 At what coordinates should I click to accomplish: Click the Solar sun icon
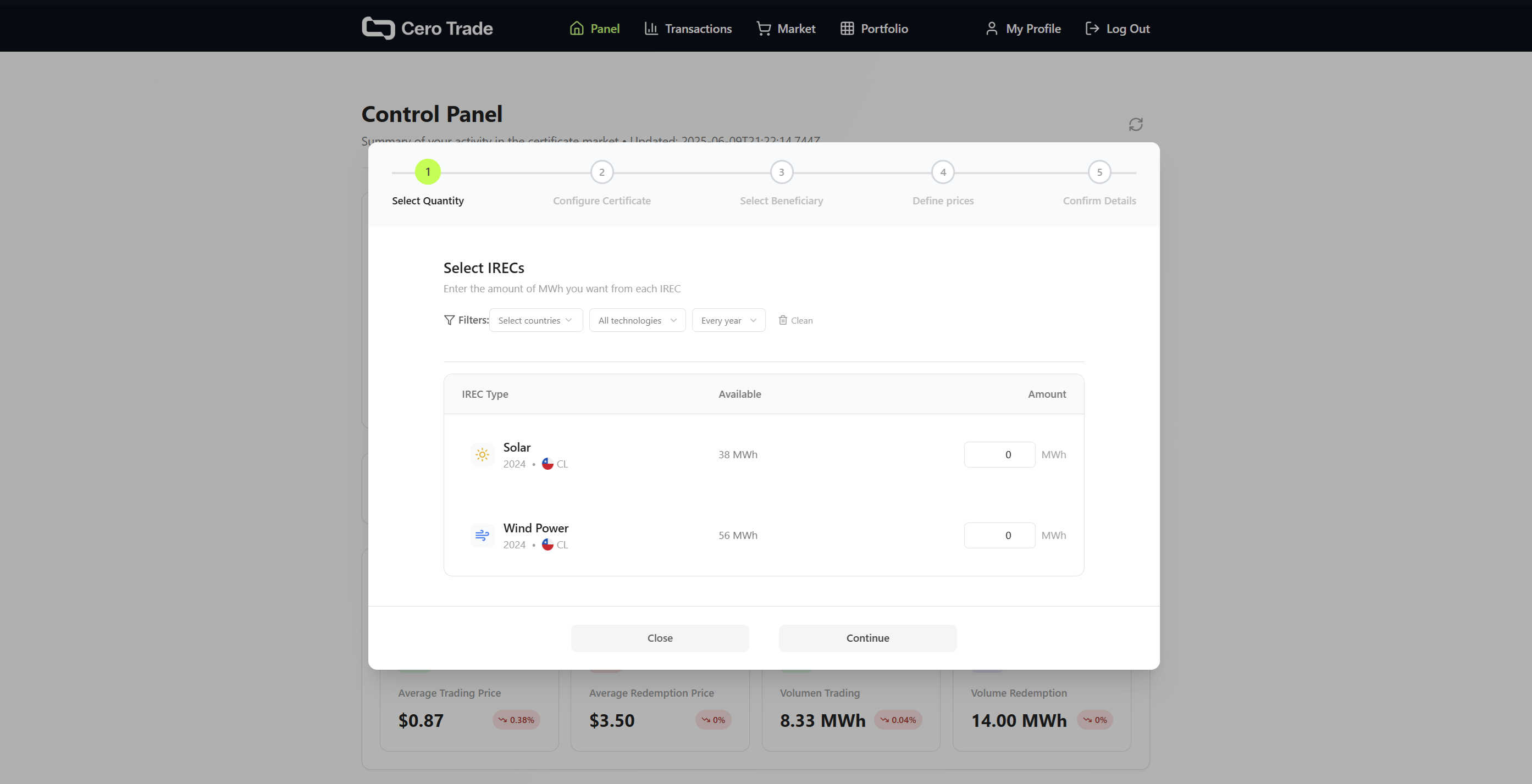pos(482,455)
